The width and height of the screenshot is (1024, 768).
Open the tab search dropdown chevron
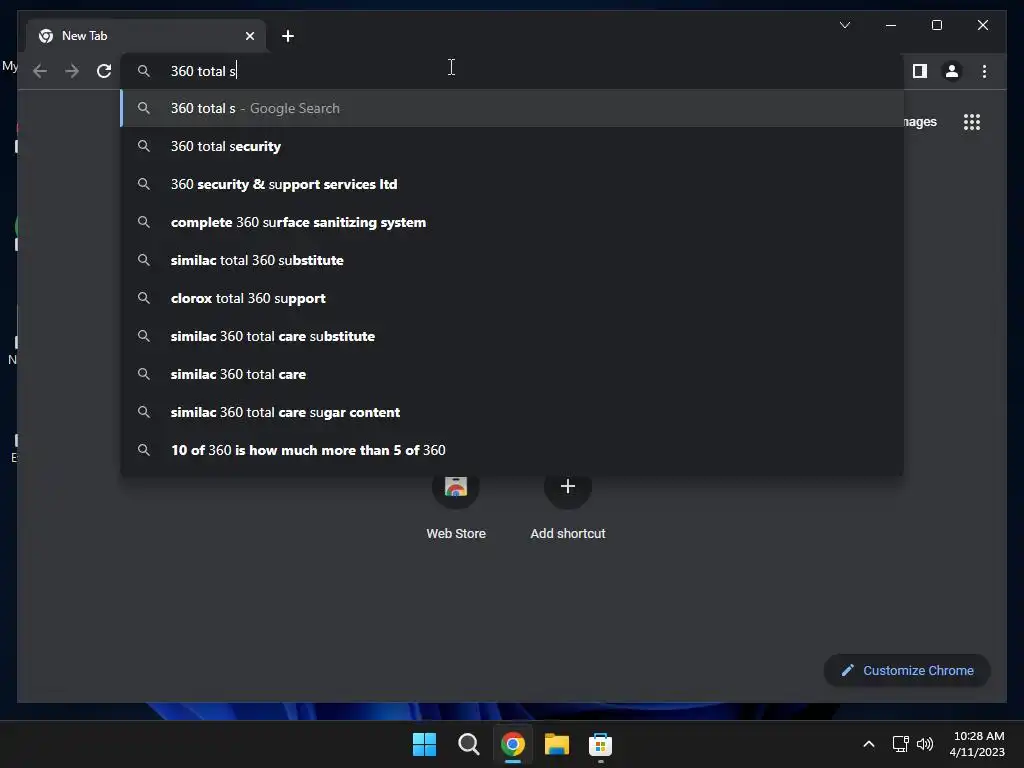coord(844,25)
